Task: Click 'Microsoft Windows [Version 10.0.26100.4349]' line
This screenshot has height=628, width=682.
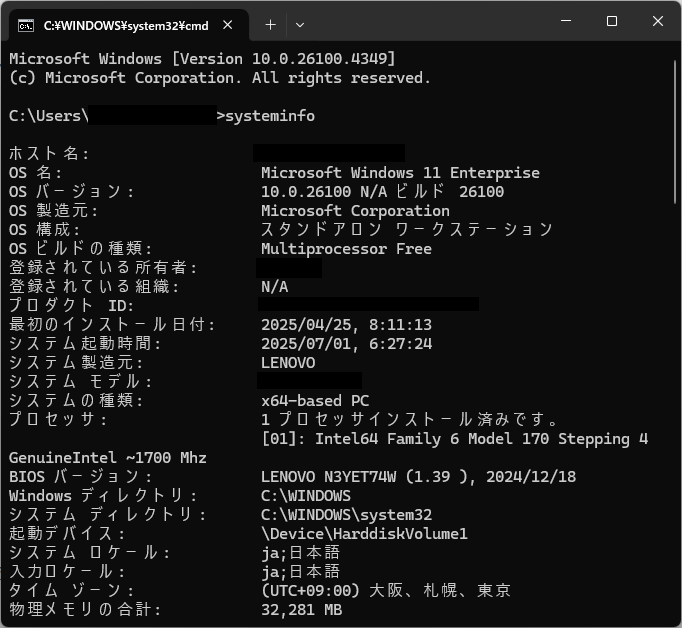Action: 202,59
